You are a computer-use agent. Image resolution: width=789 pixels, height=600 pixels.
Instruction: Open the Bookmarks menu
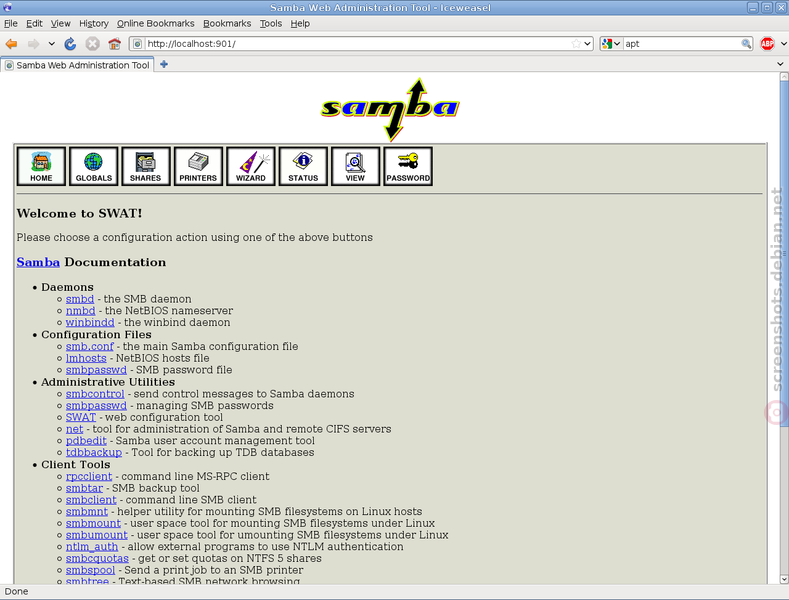click(x=227, y=24)
